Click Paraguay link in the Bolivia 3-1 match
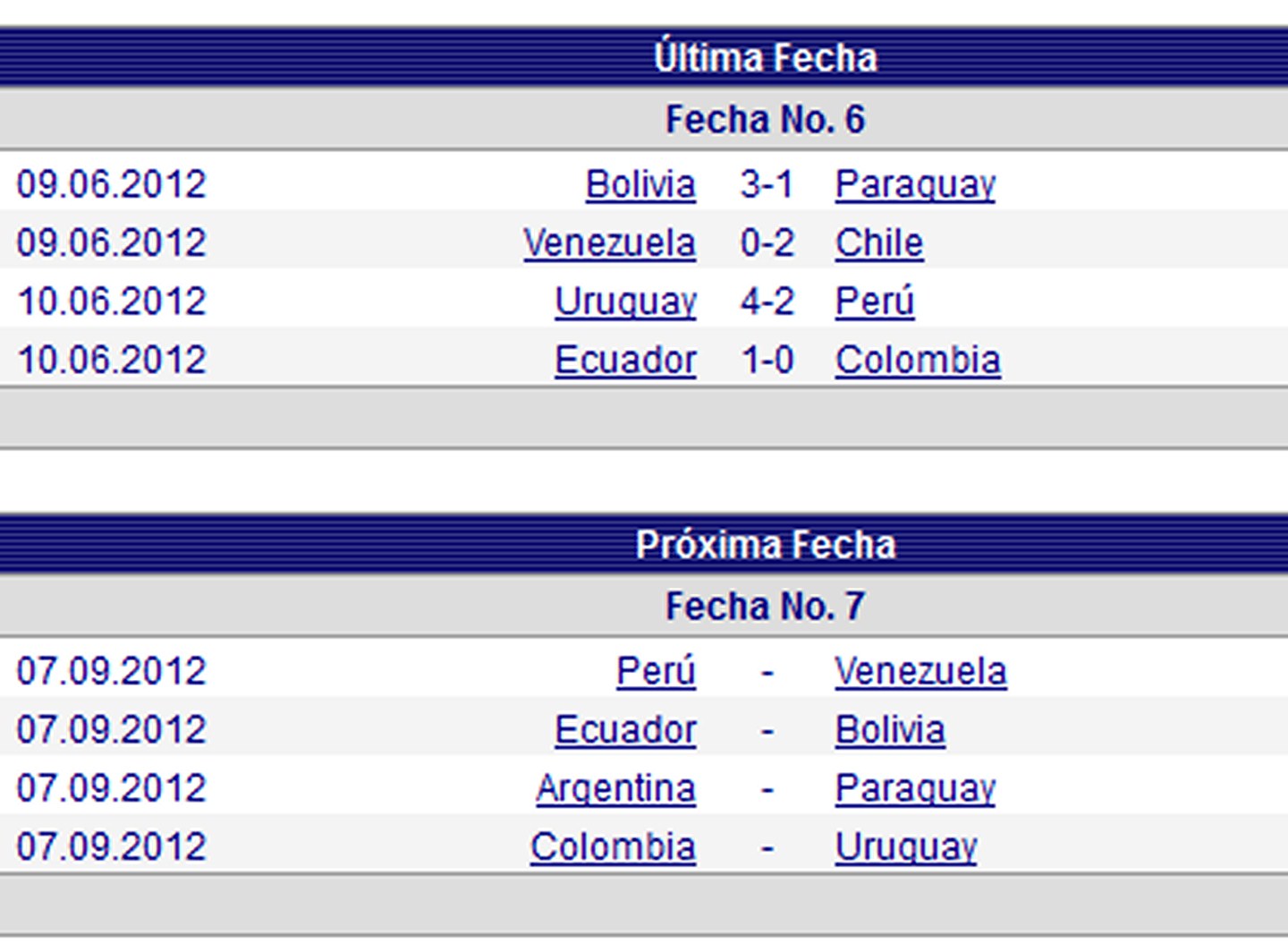The width and height of the screenshot is (1288, 943). pos(915,184)
